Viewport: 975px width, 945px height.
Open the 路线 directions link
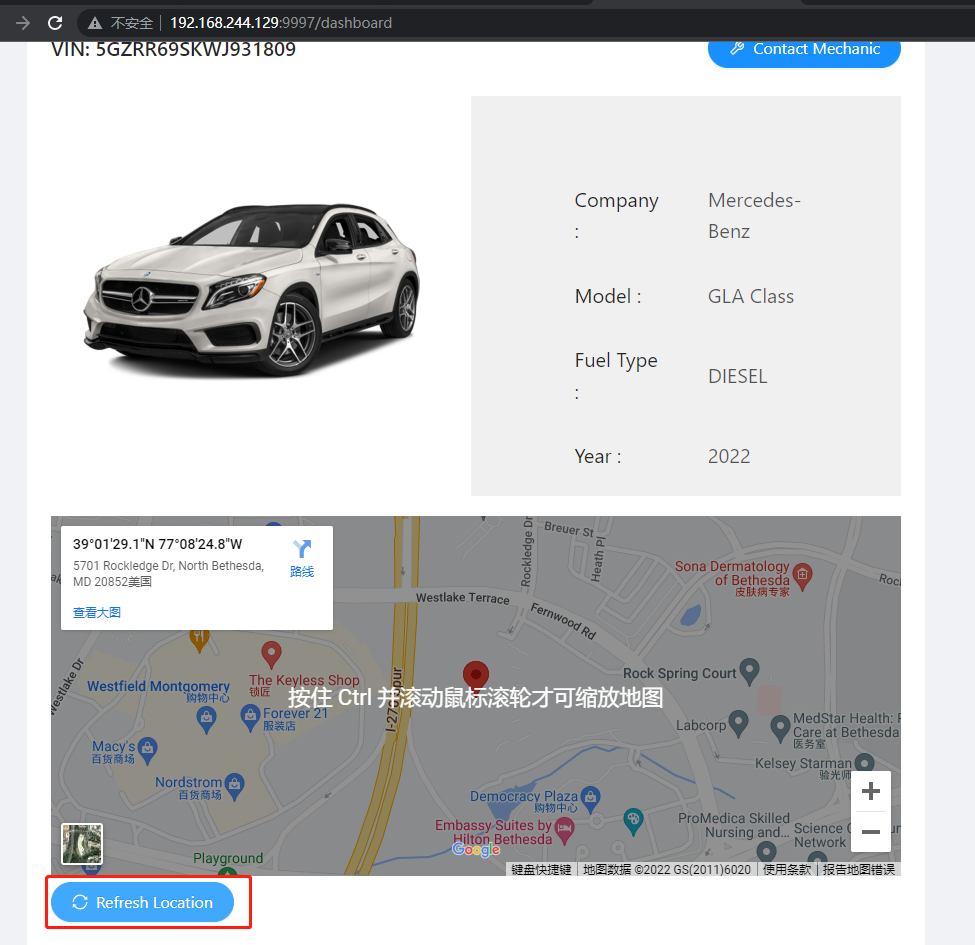pyautogui.click(x=302, y=571)
